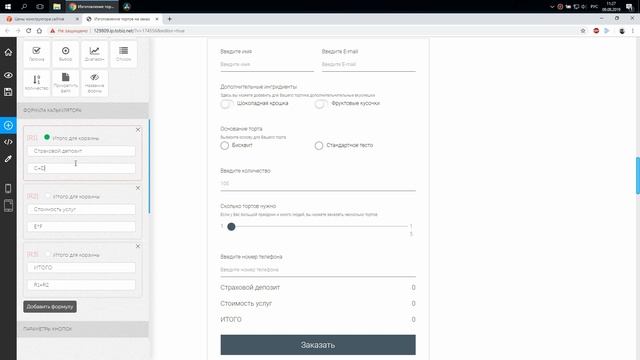640x360 pixels.
Task: Open the browser menu with three dots
Action: pos(633,31)
